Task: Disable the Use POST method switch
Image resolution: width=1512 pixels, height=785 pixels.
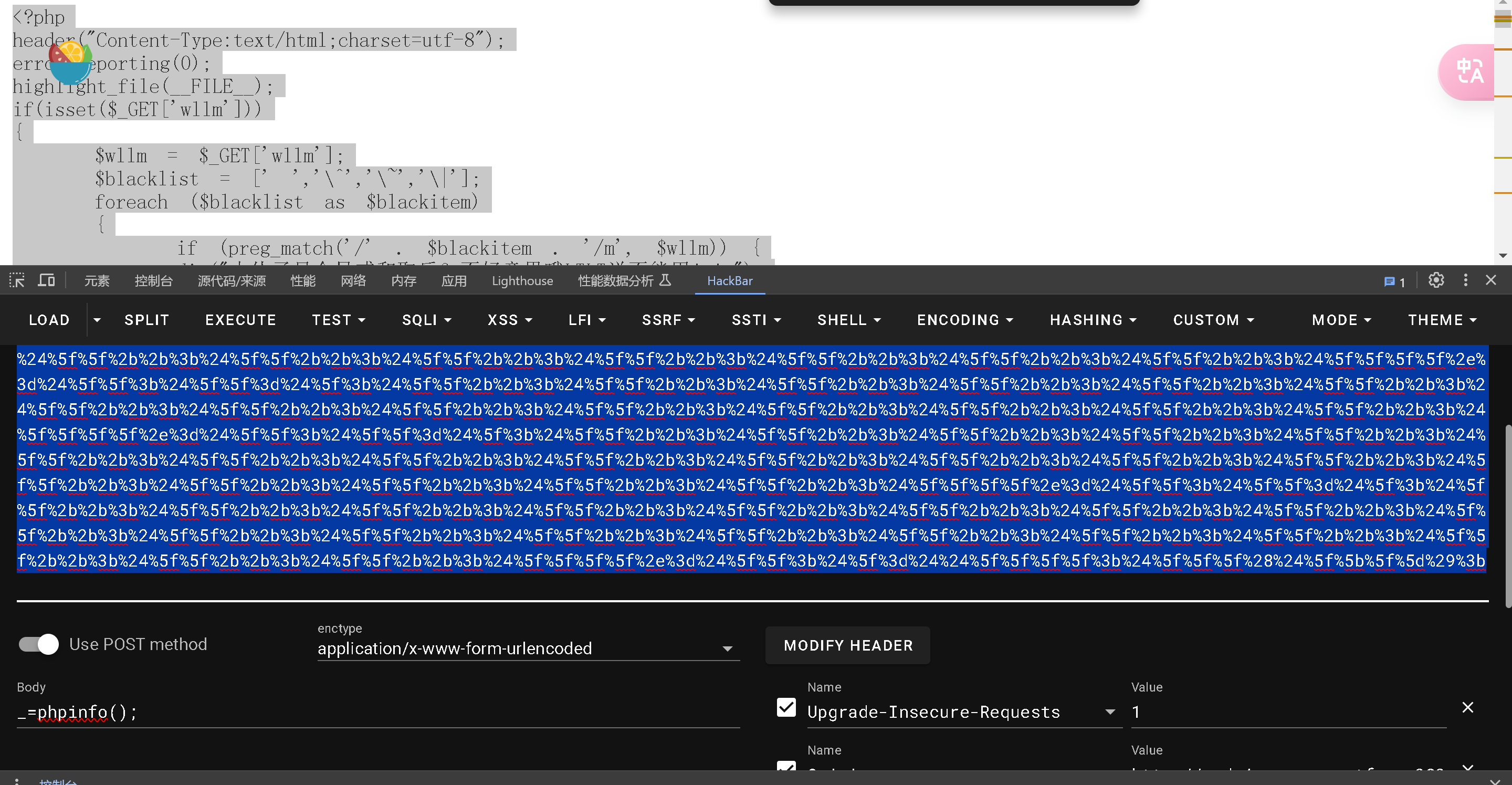Action: [x=39, y=644]
